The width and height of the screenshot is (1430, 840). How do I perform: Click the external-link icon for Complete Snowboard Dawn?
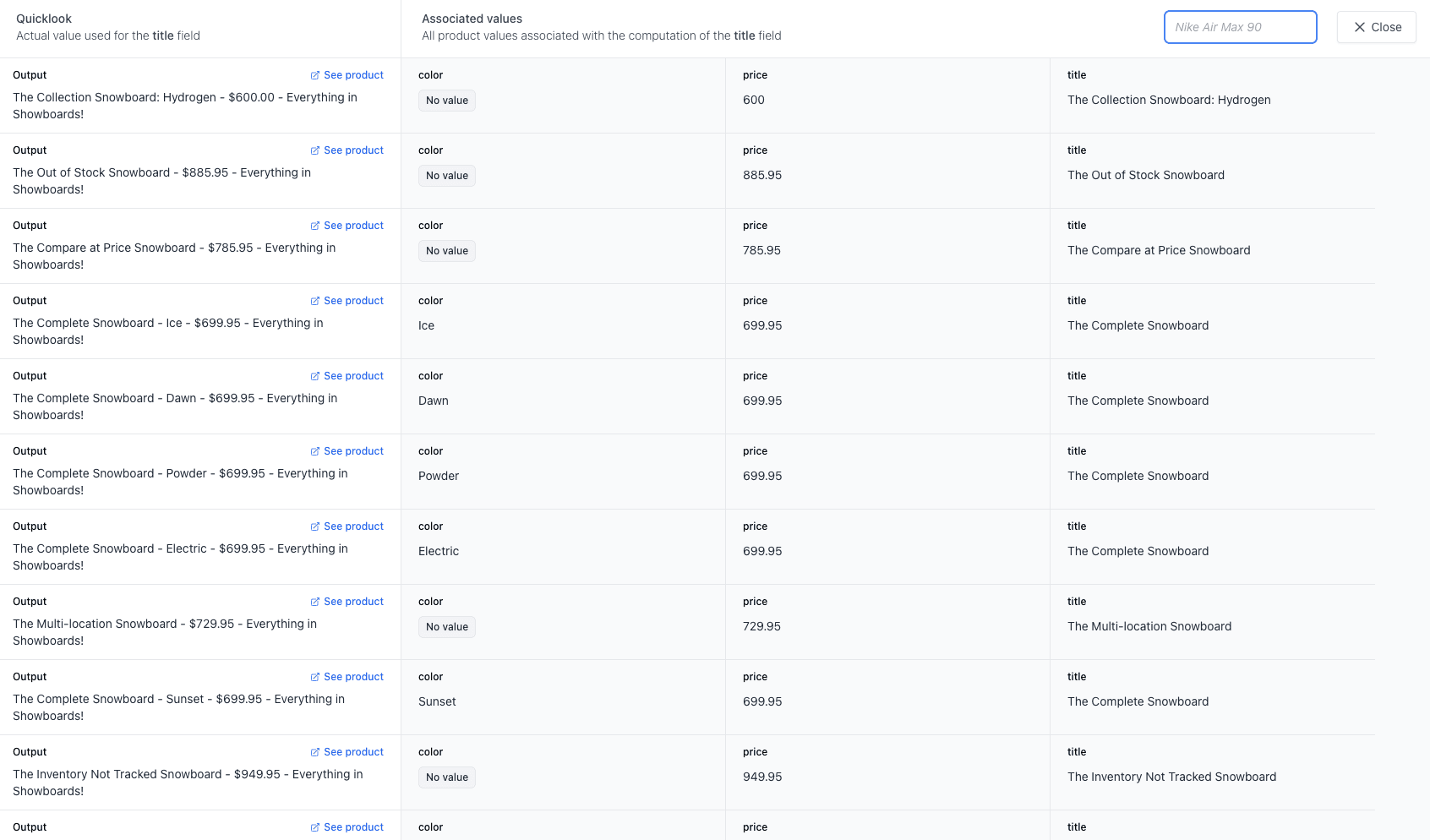coord(314,375)
